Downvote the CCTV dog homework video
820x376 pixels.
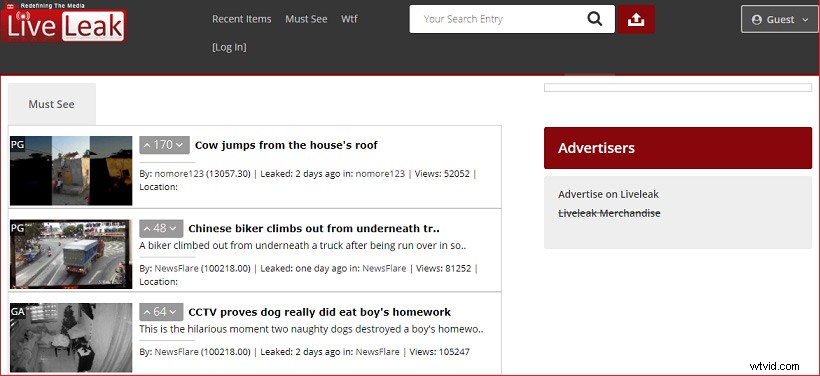(x=174, y=312)
